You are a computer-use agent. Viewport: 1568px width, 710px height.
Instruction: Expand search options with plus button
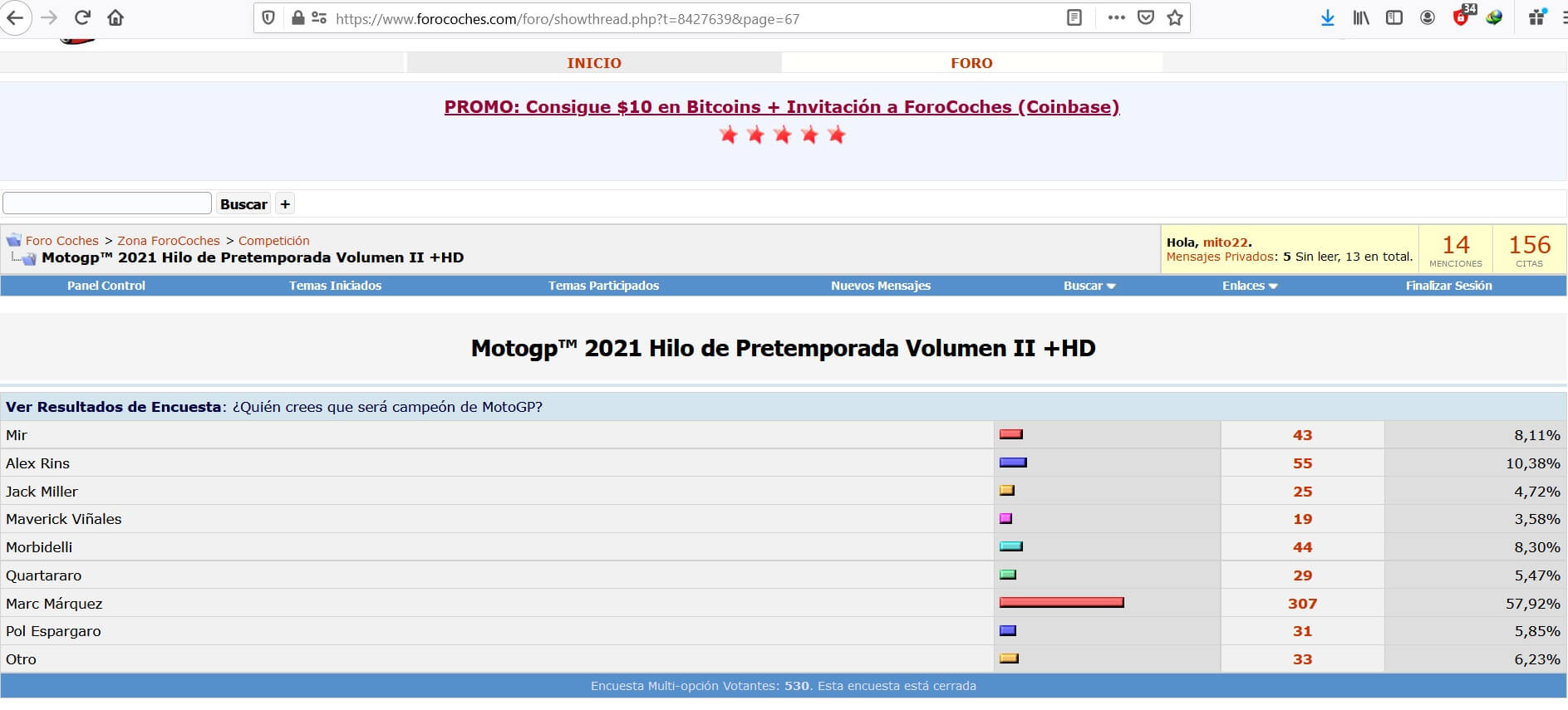[x=285, y=204]
